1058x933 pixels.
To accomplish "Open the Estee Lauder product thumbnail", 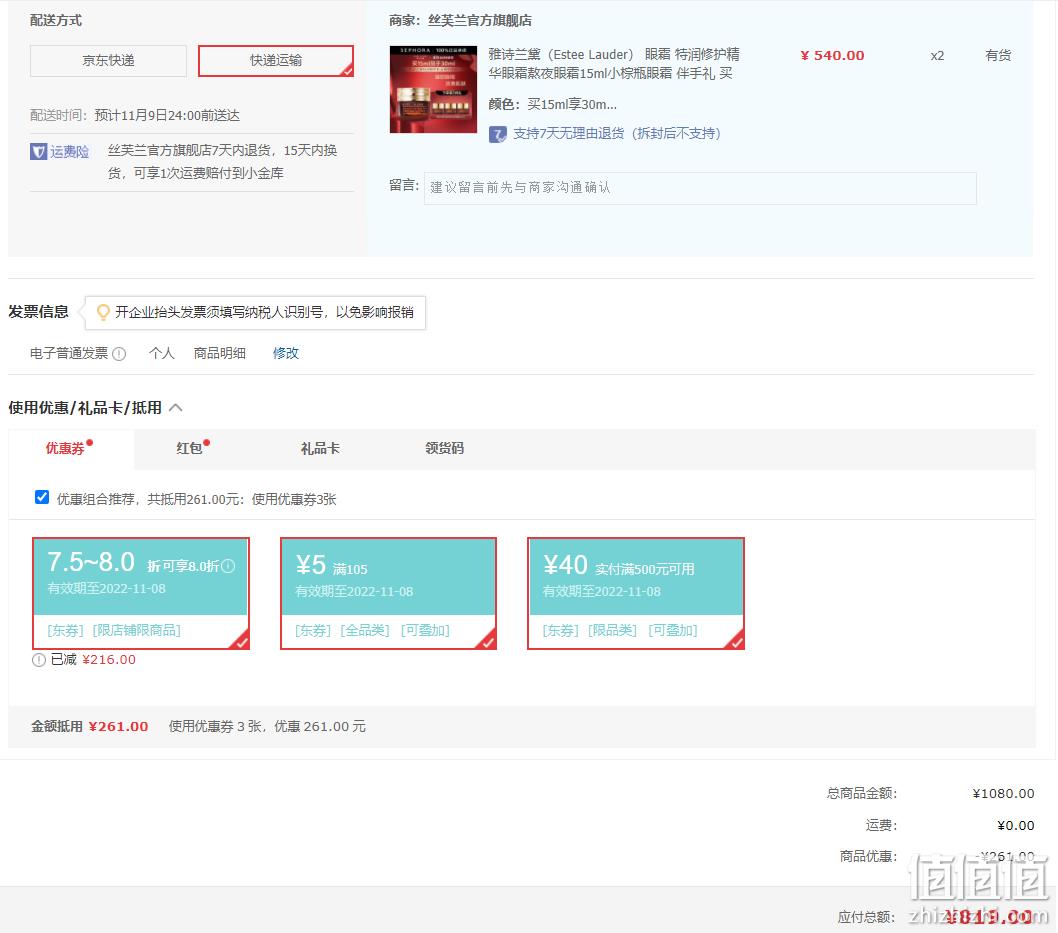I will pyautogui.click(x=433, y=89).
